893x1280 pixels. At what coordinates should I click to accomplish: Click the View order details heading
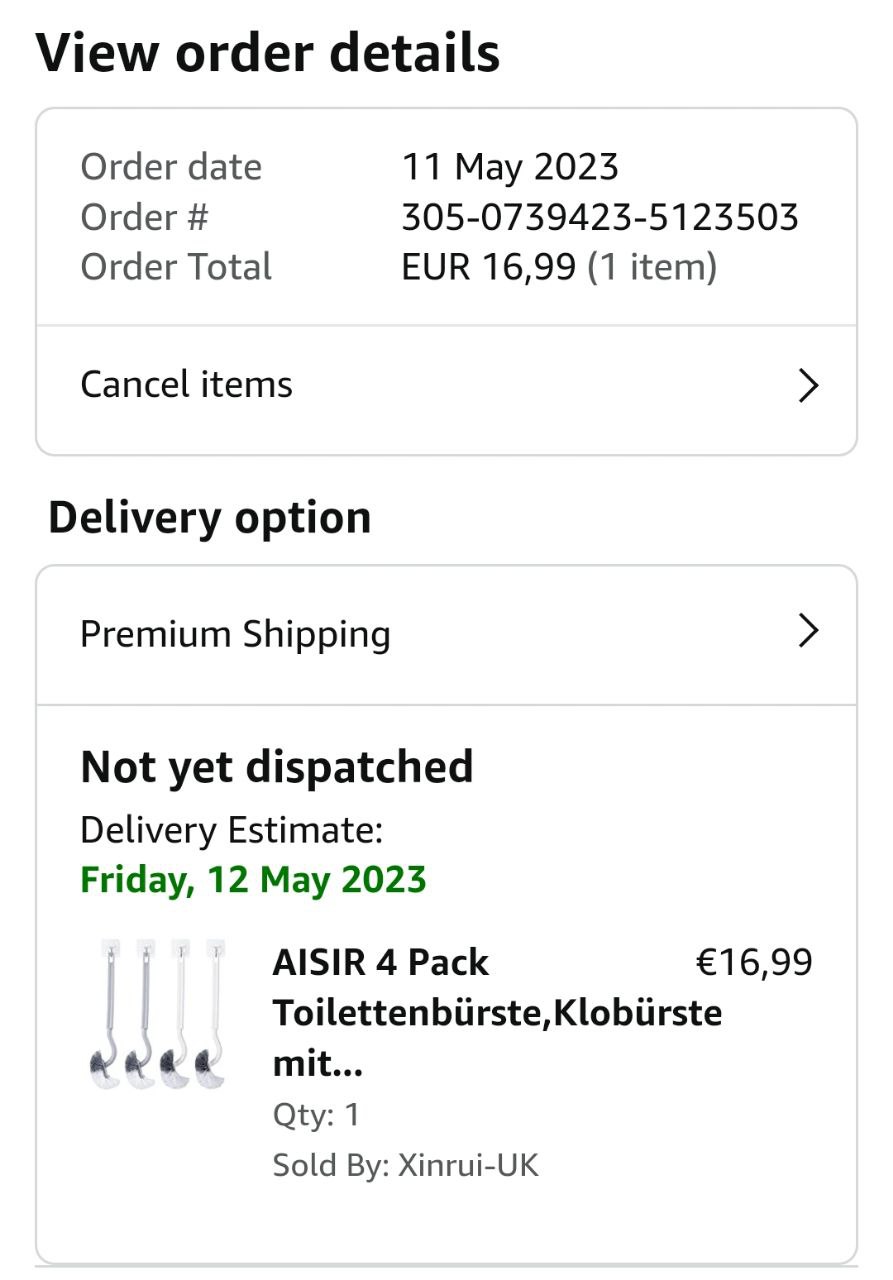click(x=267, y=53)
